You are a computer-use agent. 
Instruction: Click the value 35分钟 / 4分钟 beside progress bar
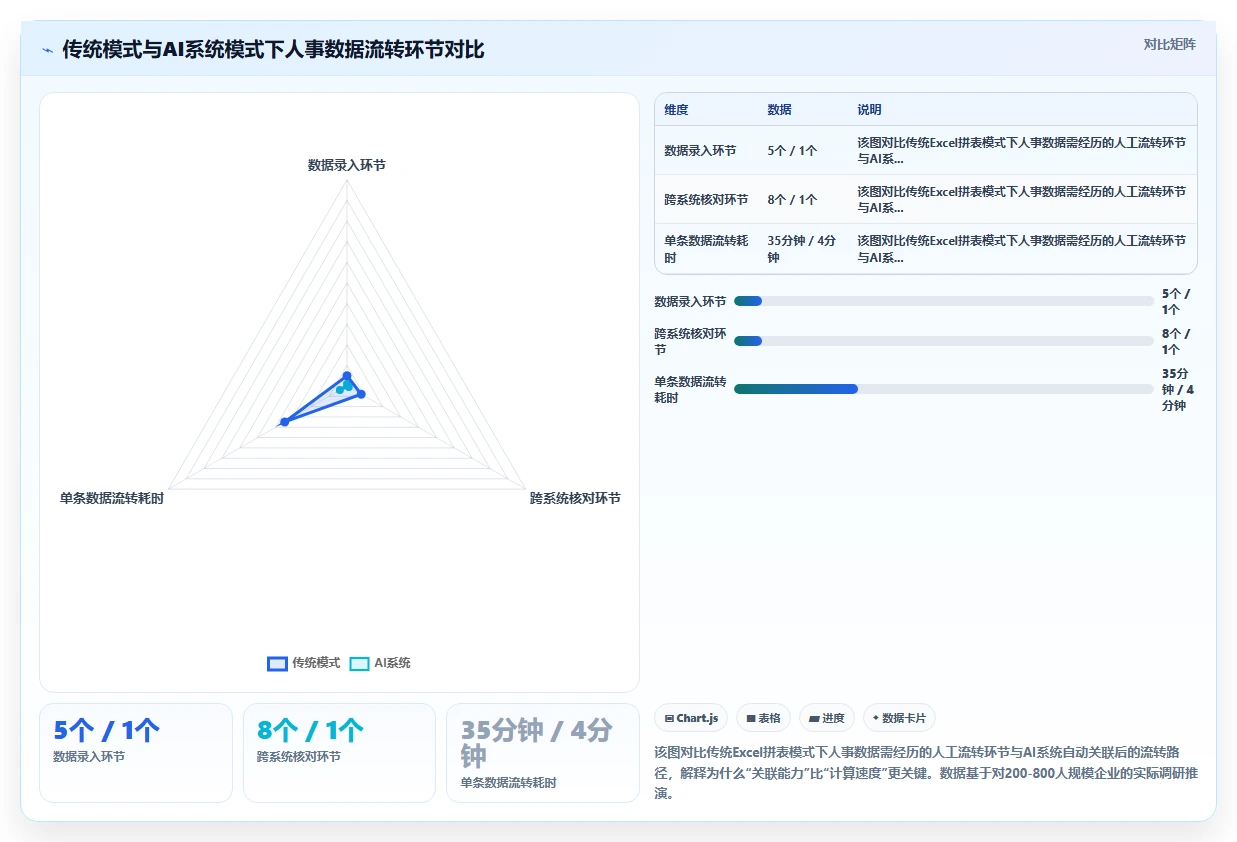click(x=1177, y=389)
